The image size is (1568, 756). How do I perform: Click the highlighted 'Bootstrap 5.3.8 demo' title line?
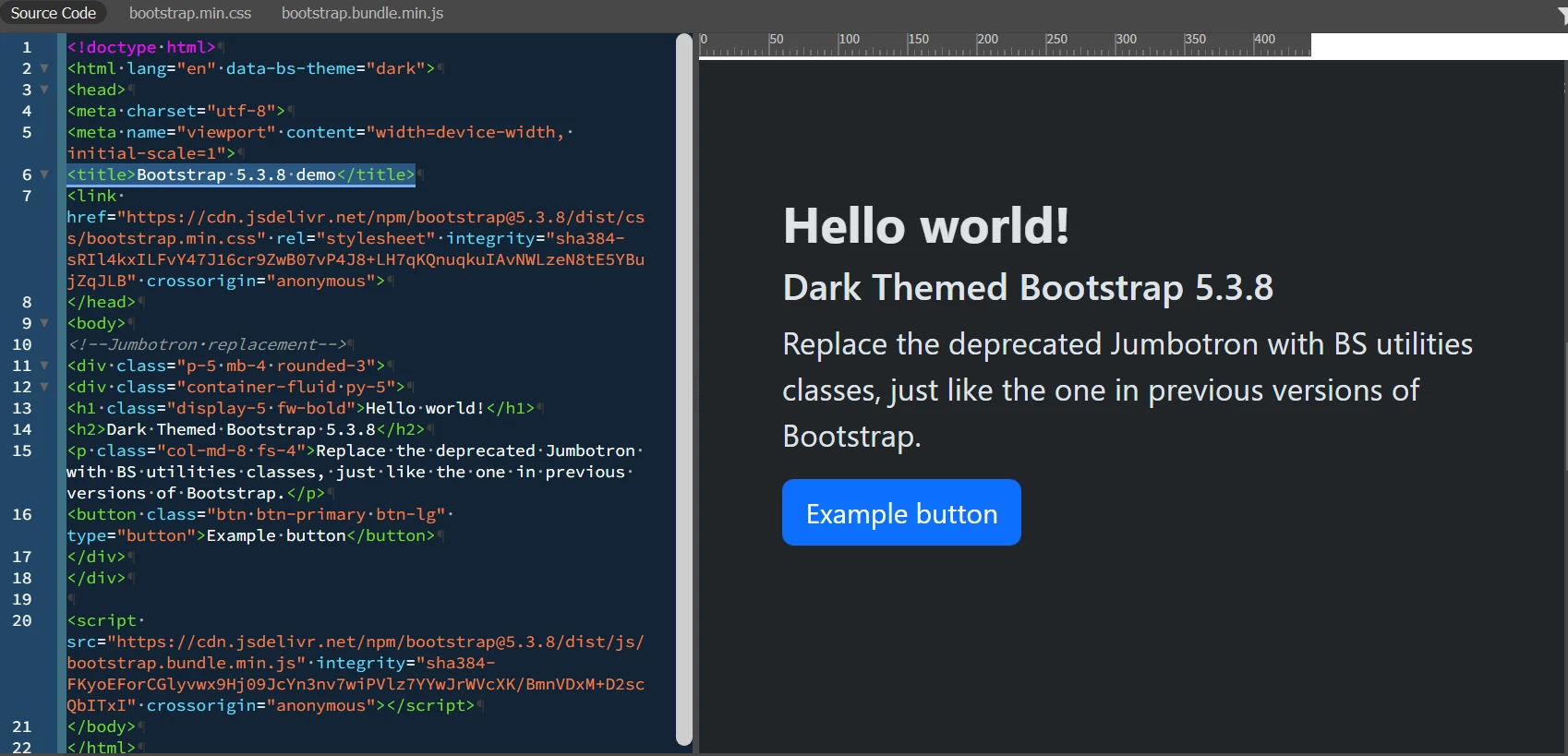[241, 174]
